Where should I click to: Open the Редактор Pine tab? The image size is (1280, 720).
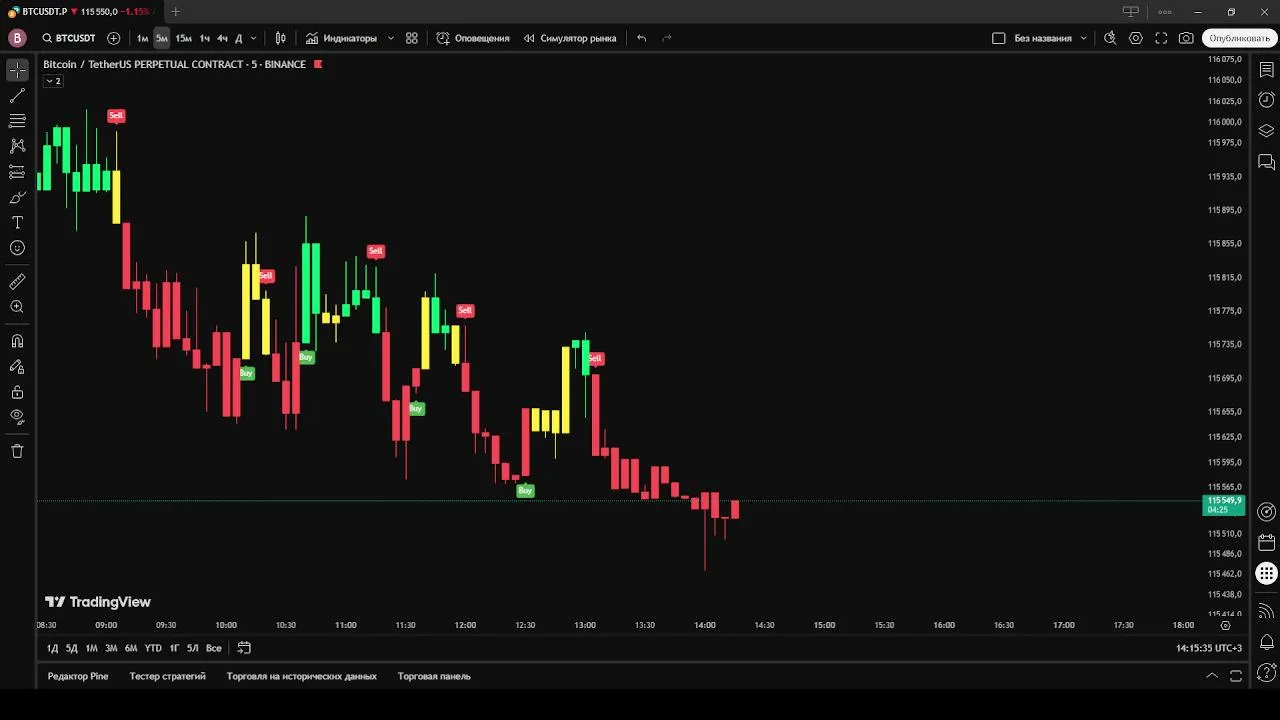coord(78,676)
